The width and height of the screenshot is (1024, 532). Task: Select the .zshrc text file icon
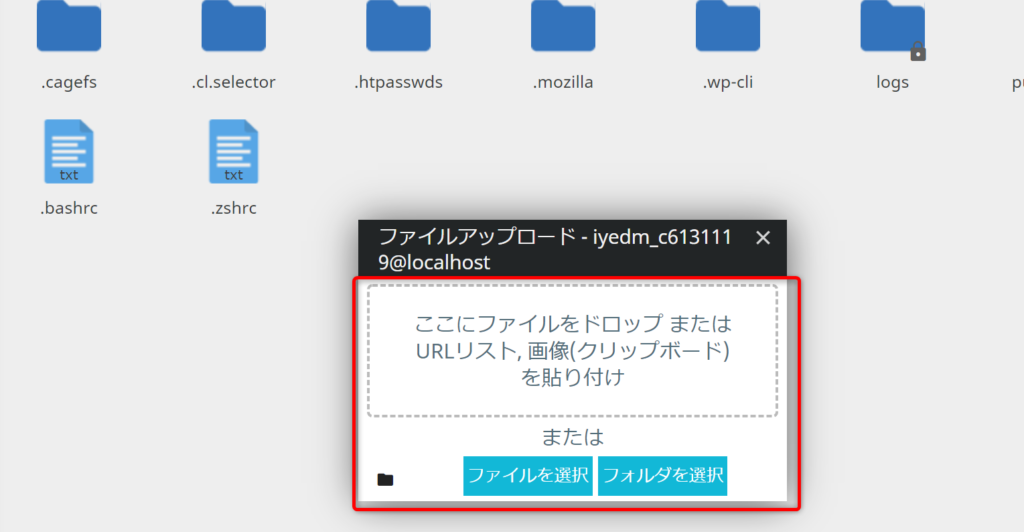[233, 151]
